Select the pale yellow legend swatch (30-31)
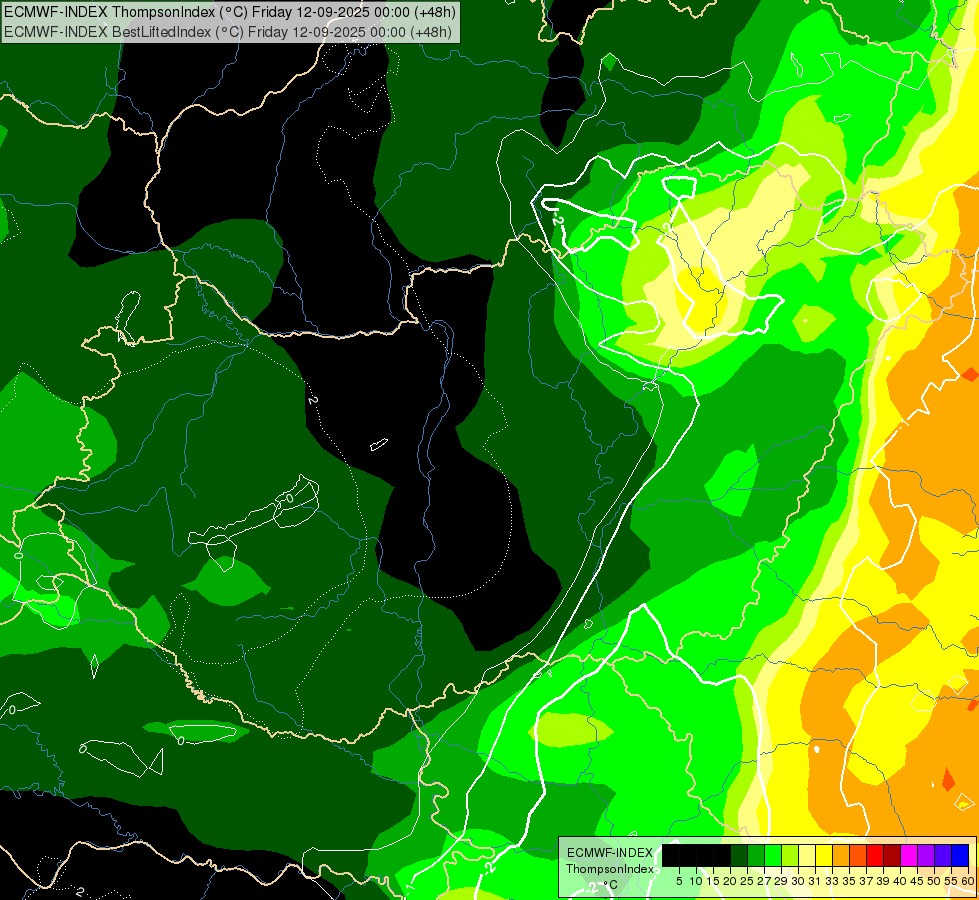The image size is (979, 900). pos(807,855)
